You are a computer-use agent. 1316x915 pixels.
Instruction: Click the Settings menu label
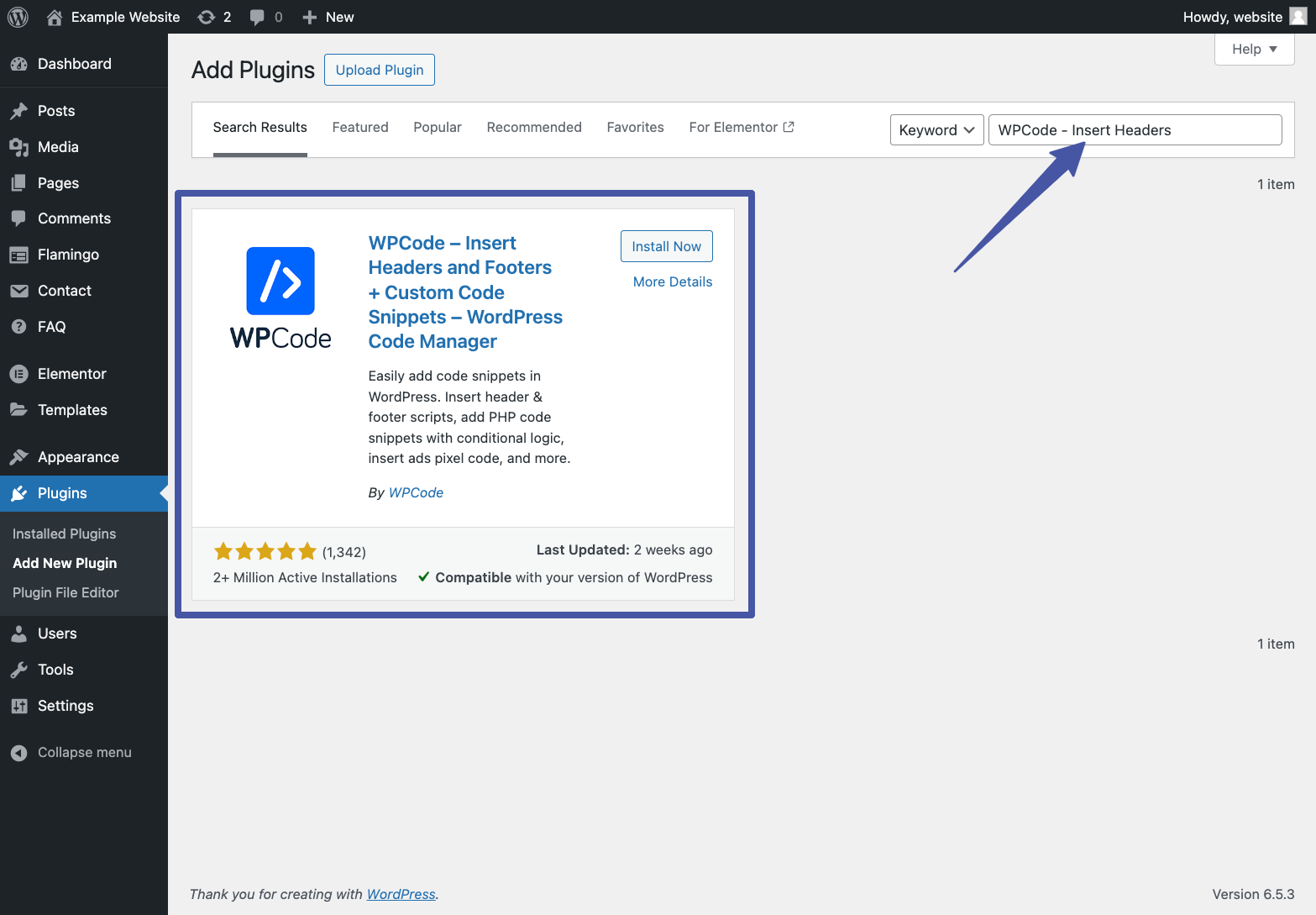66,706
